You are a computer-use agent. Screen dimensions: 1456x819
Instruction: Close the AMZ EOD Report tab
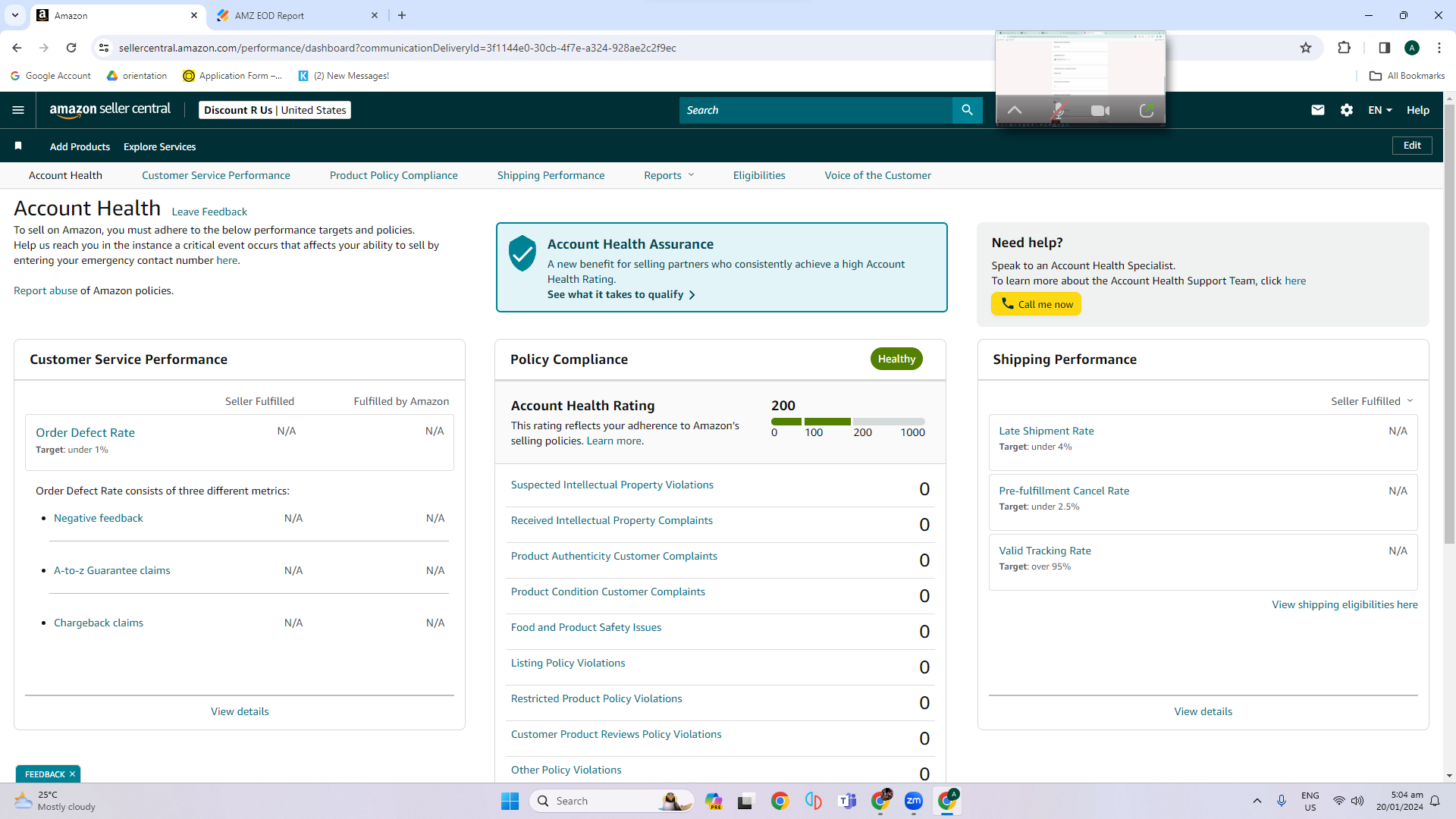(x=375, y=15)
